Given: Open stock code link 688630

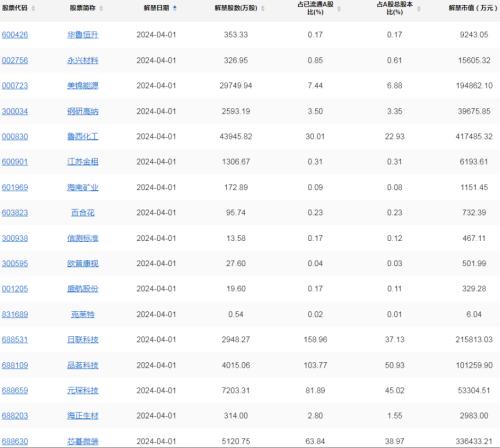Looking at the screenshot, I should point(15,442).
